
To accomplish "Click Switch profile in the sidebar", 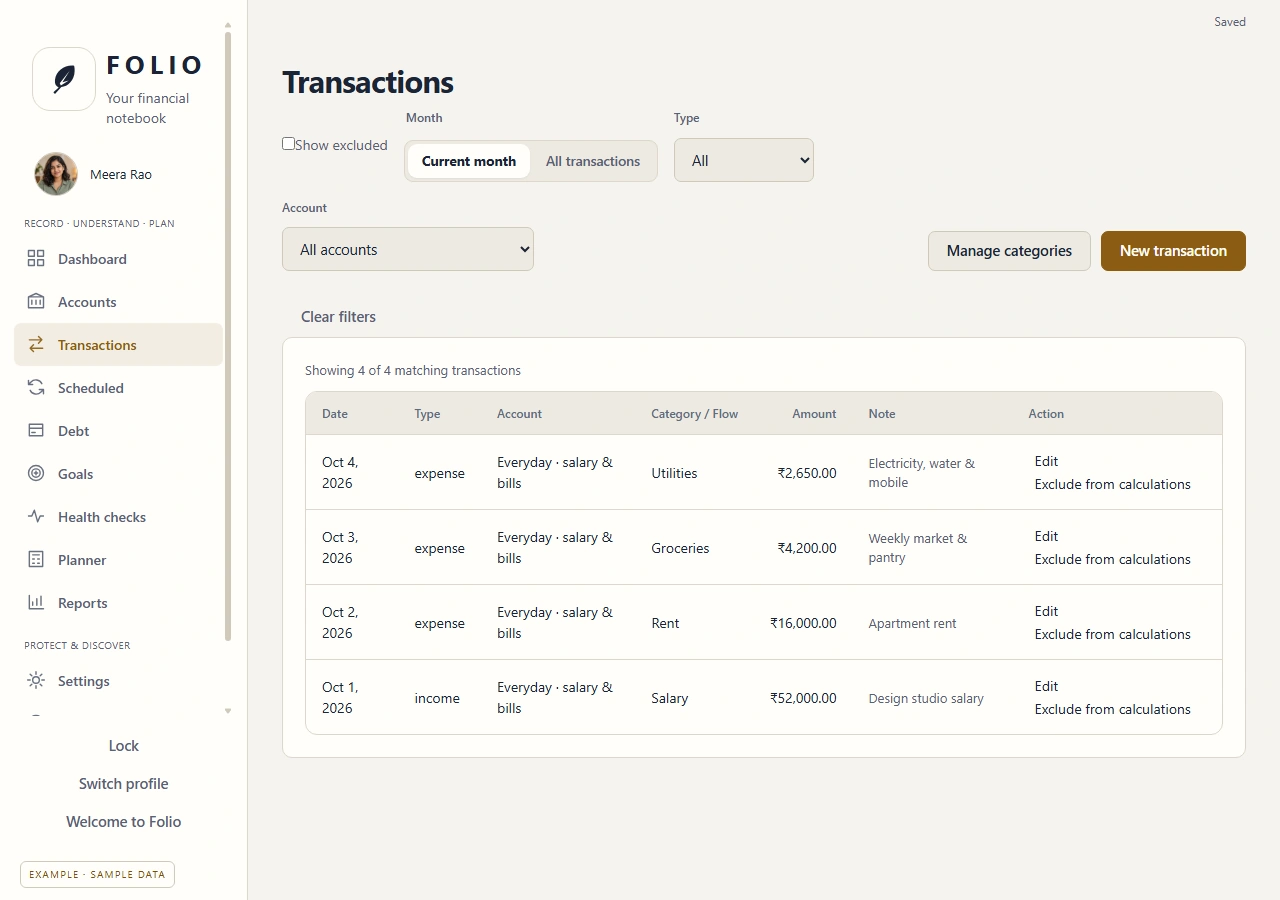I will click(x=124, y=784).
